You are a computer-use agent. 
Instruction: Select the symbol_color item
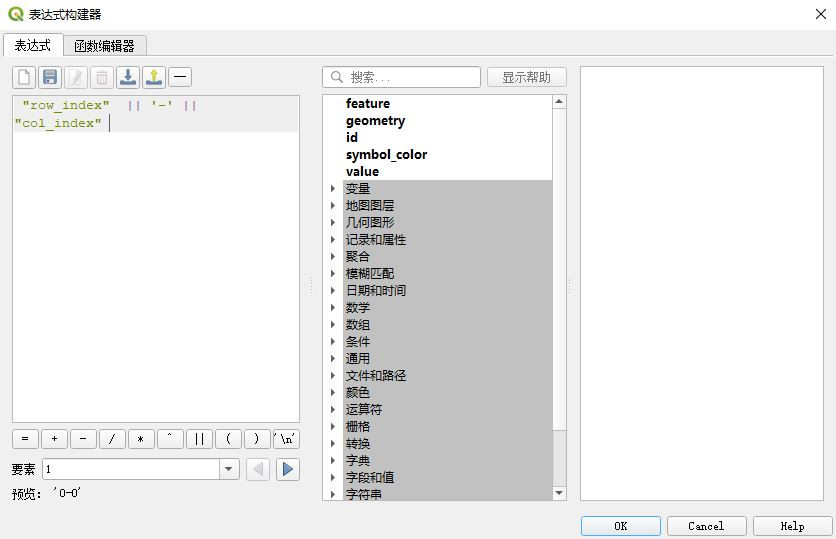(386, 155)
